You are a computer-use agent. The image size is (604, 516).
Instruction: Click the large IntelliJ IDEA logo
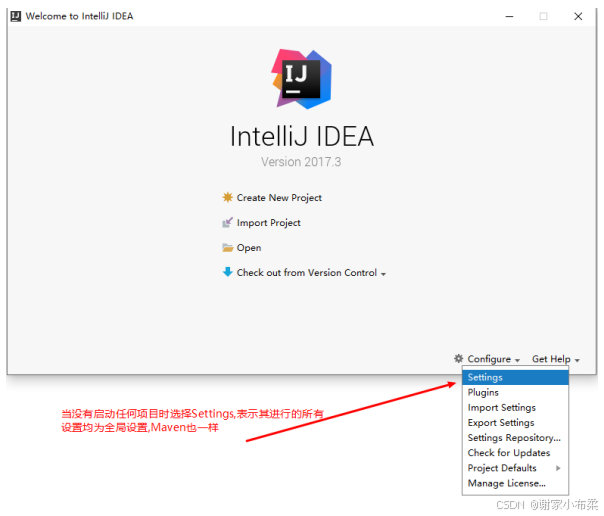[302, 79]
